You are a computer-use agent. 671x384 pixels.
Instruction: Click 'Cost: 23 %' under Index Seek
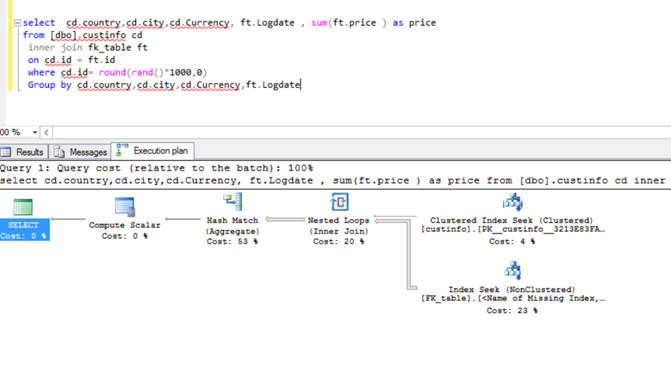click(x=512, y=311)
